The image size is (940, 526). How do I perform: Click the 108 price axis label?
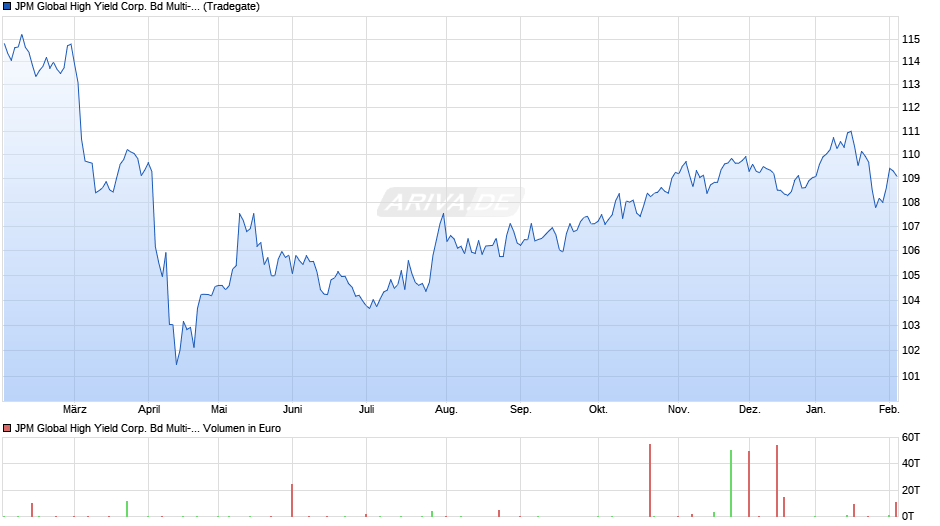click(911, 203)
